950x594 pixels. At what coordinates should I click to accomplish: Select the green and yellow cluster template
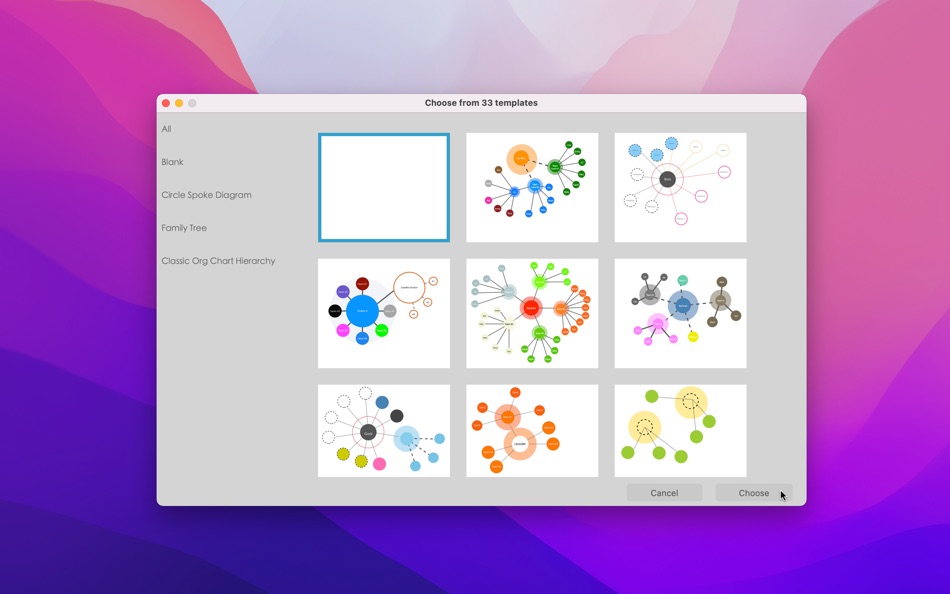pos(680,430)
